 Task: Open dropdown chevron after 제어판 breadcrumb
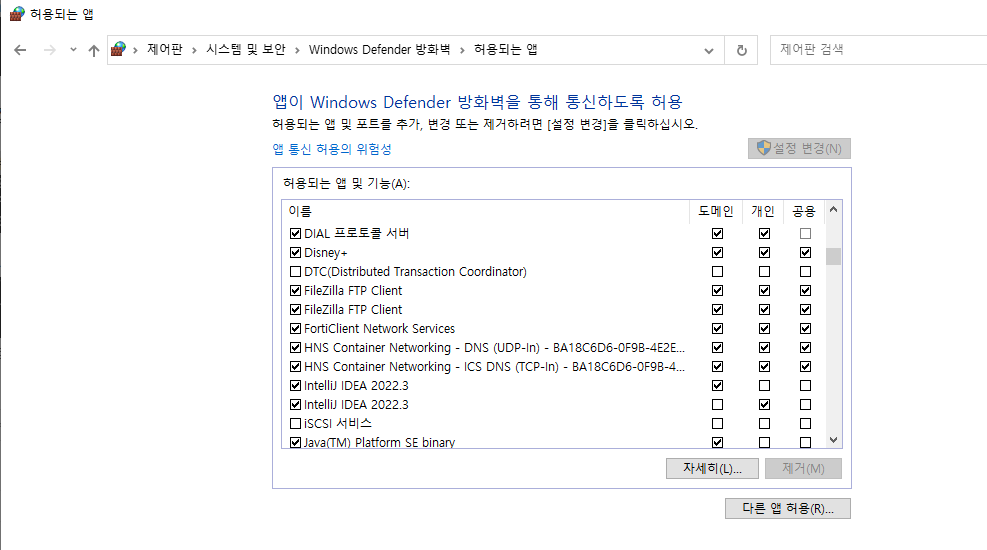click(194, 50)
